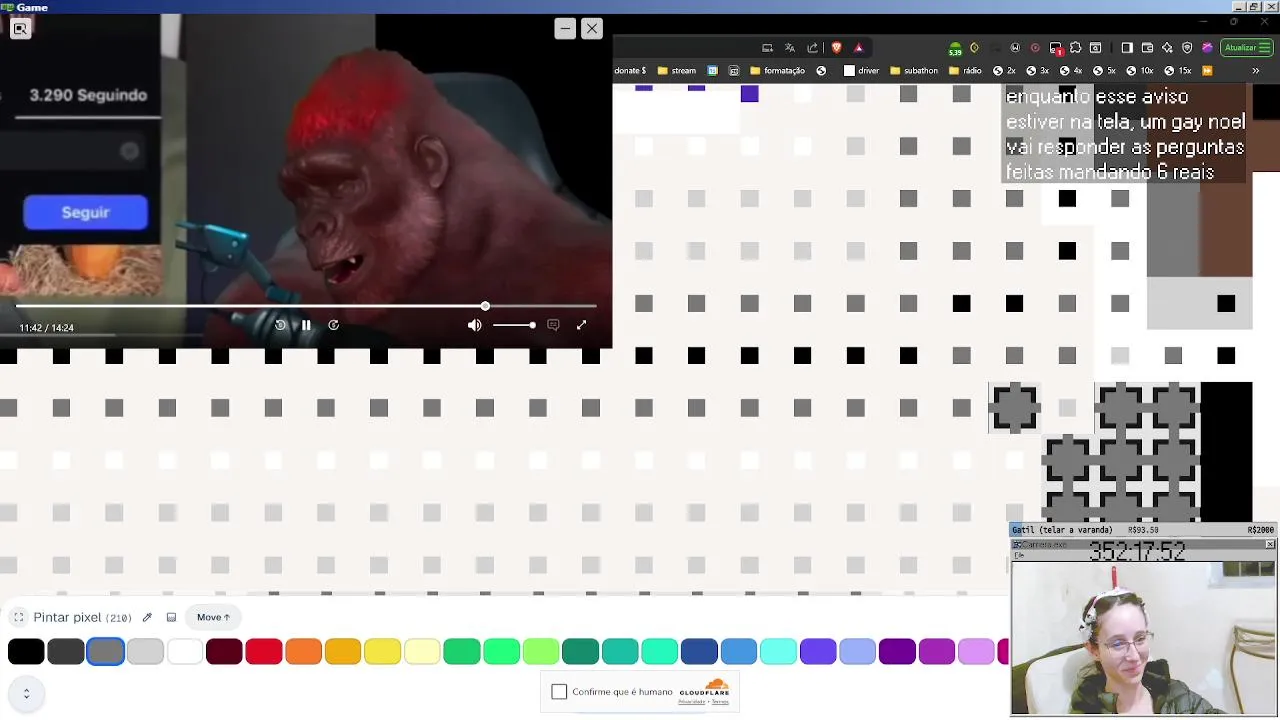1280x720 pixels.
Task: Click the orange fast-forward bookmark icon
Action: click(1207, 71)
